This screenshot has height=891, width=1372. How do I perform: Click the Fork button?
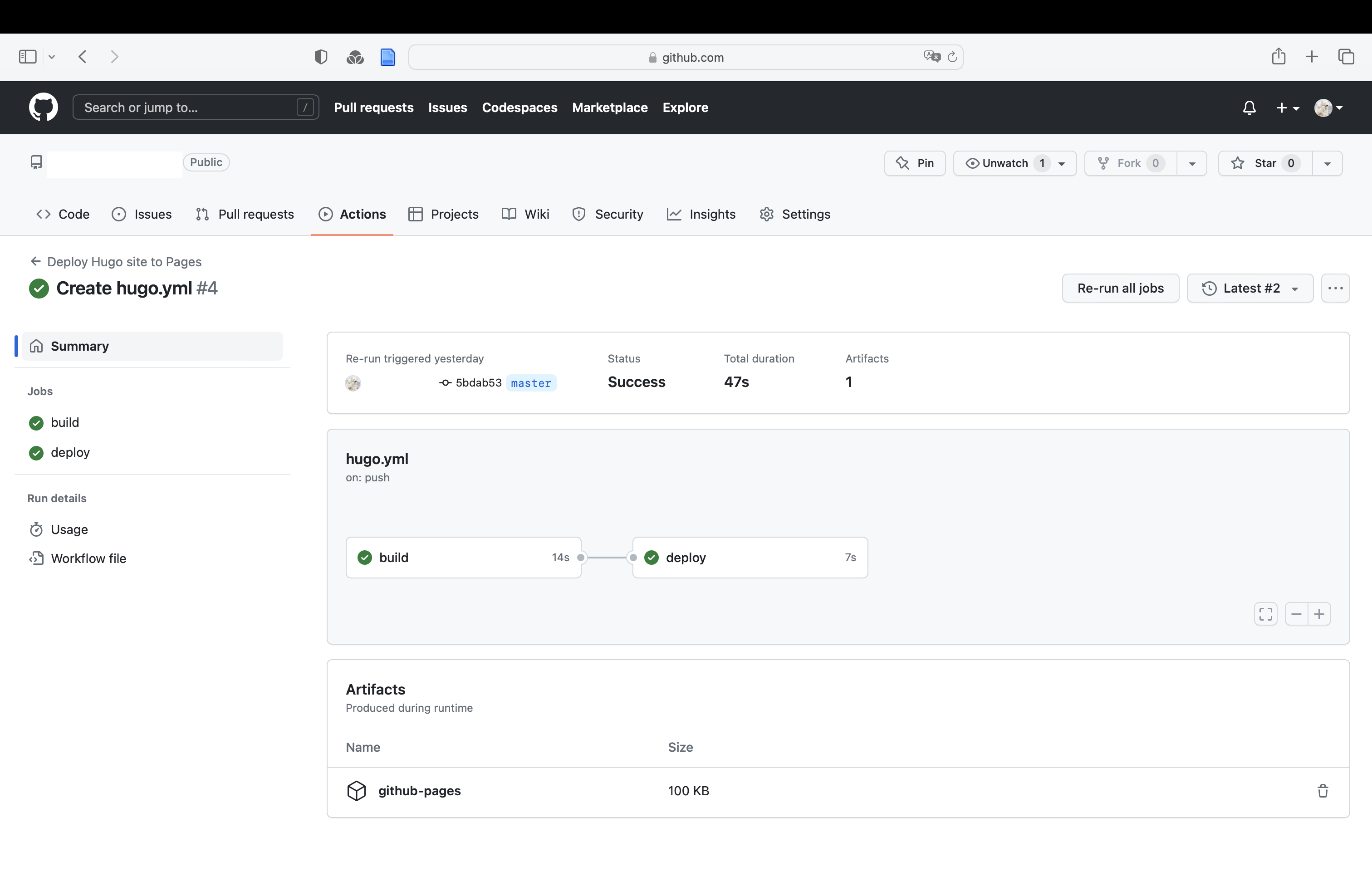coord(1131,163)
